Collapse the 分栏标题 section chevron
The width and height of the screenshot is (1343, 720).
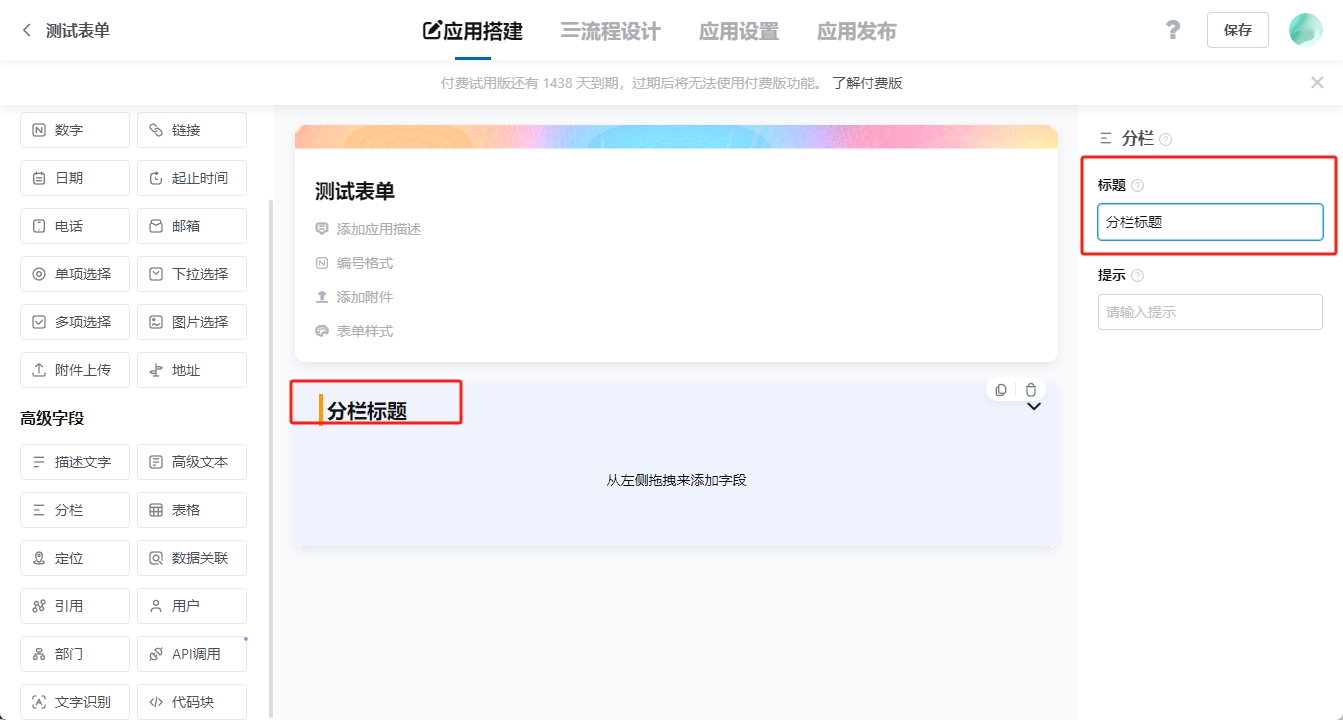point(1034,407)
